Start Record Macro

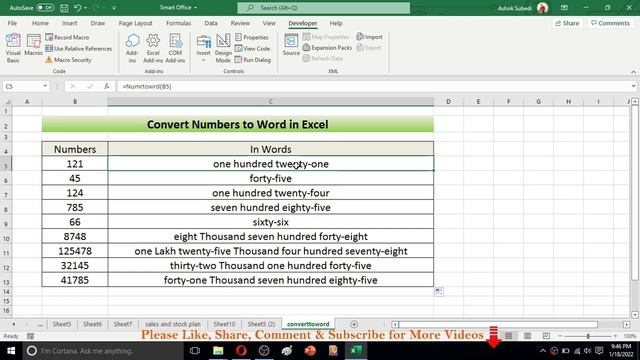(x=67, y=37)
